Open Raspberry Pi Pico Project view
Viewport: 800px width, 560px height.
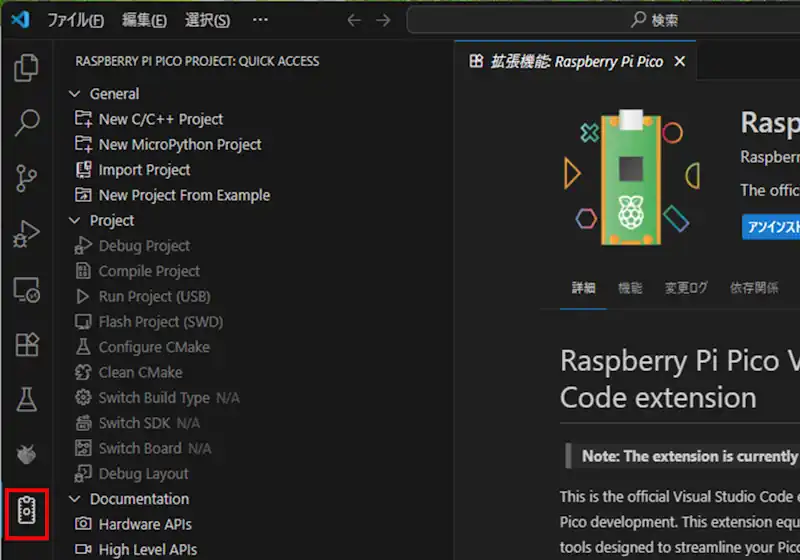click(x=27, y=511)
